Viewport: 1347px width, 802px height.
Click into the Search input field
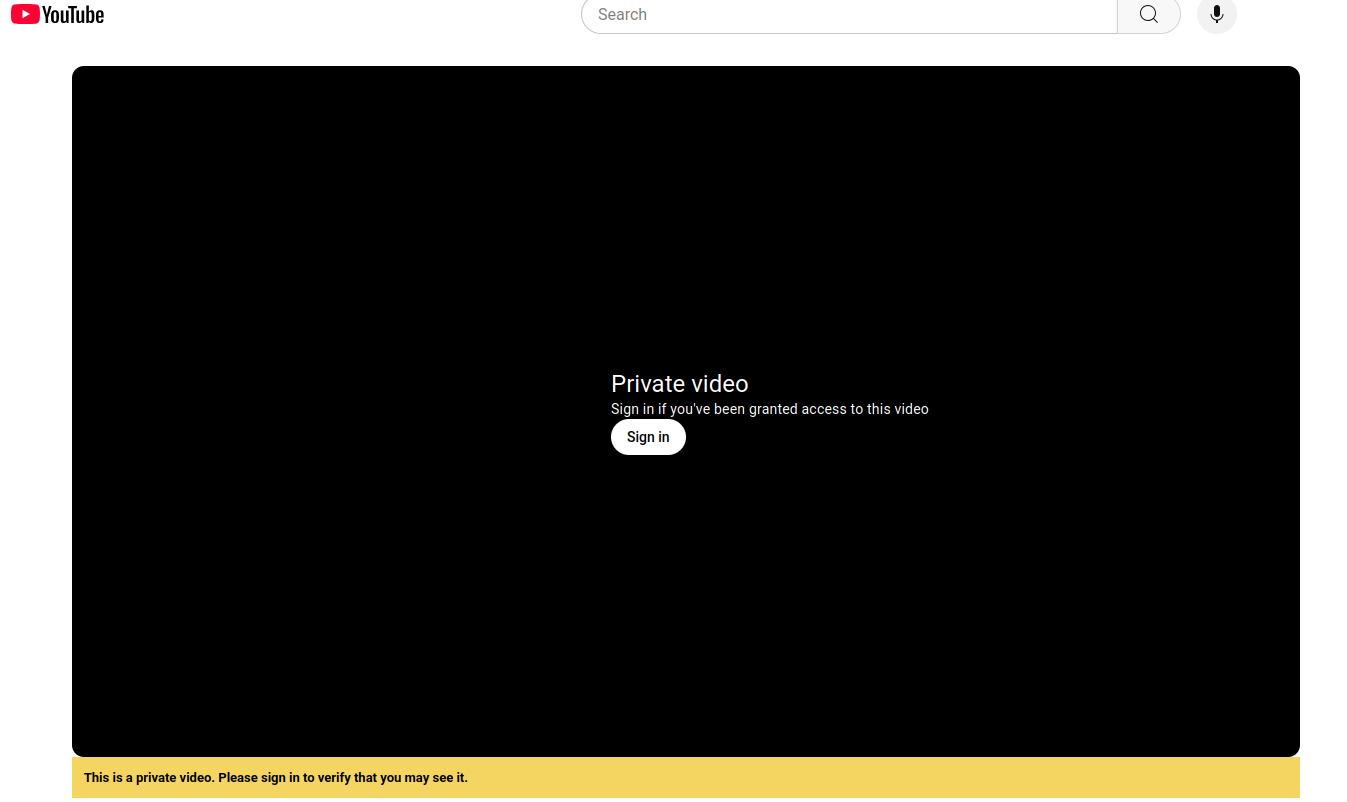click(x=849, y=15)
